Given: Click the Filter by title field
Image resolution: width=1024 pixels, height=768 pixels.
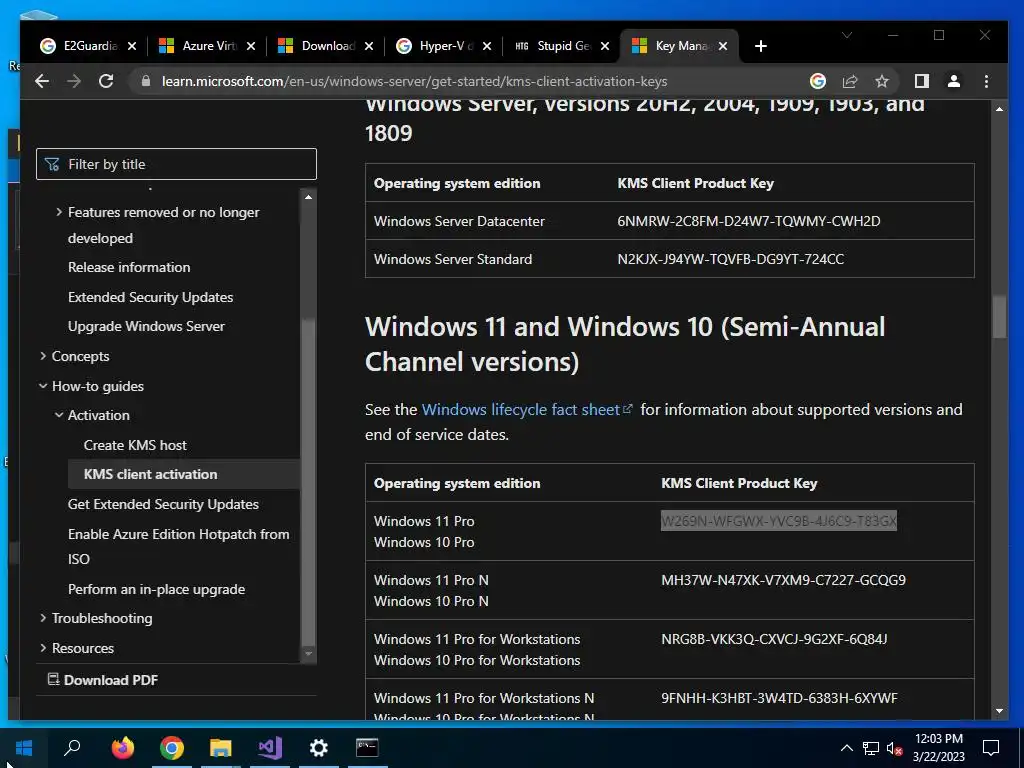Looking at the screenshot, I should 176,164.
